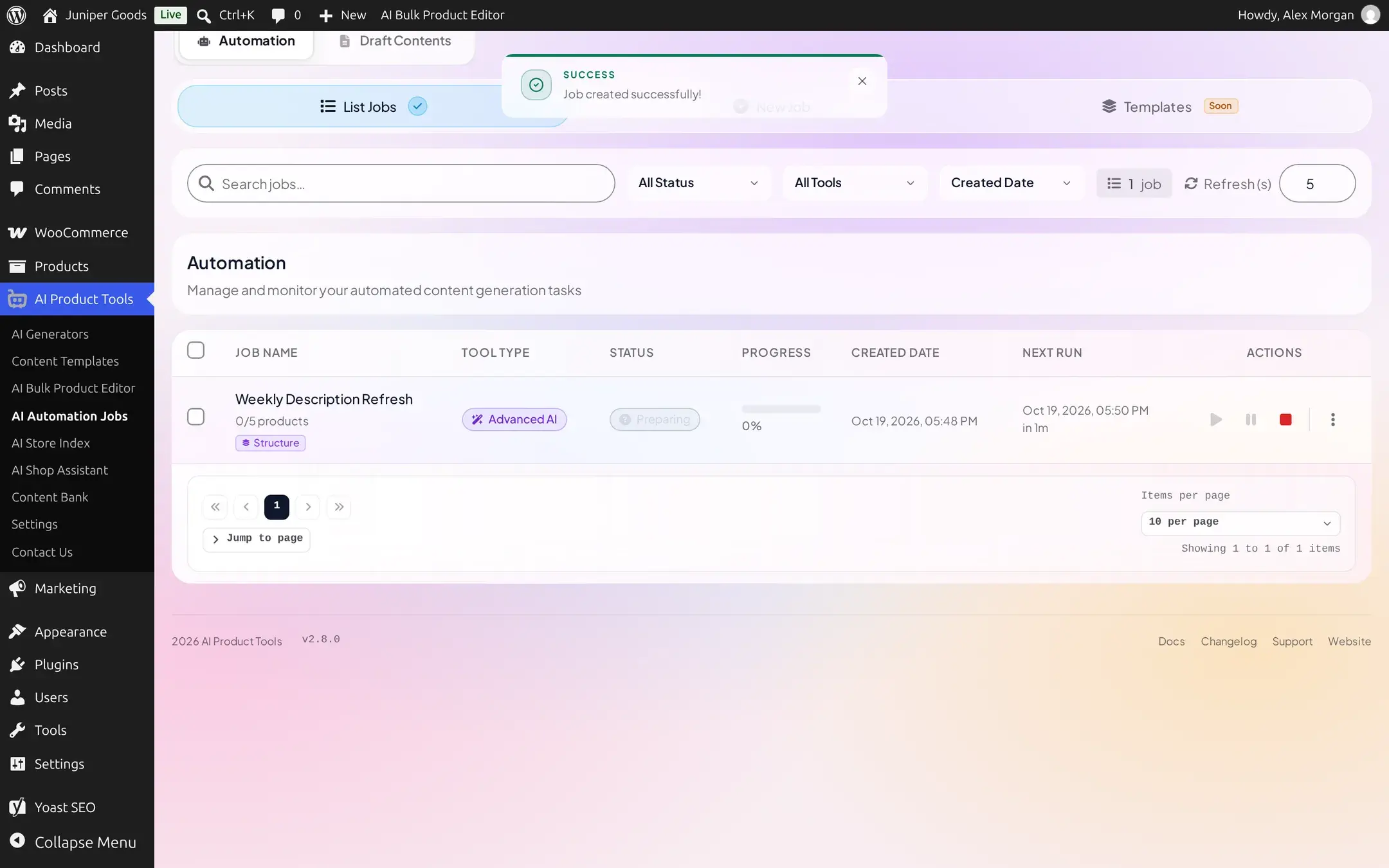Screen dimensions: 1389x868
Task: Open the Juniper Goods home icon
Action: point(50,15)
